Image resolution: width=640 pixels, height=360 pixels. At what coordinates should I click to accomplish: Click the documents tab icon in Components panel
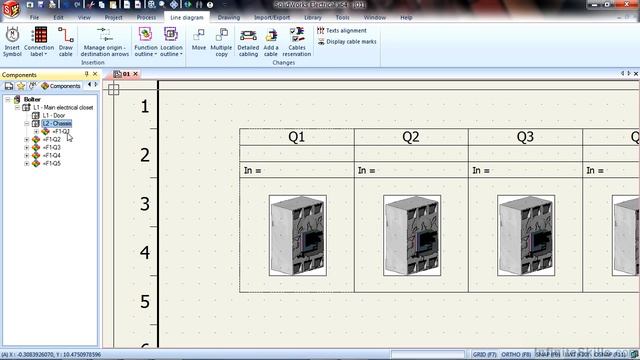(x=9, y=86)
